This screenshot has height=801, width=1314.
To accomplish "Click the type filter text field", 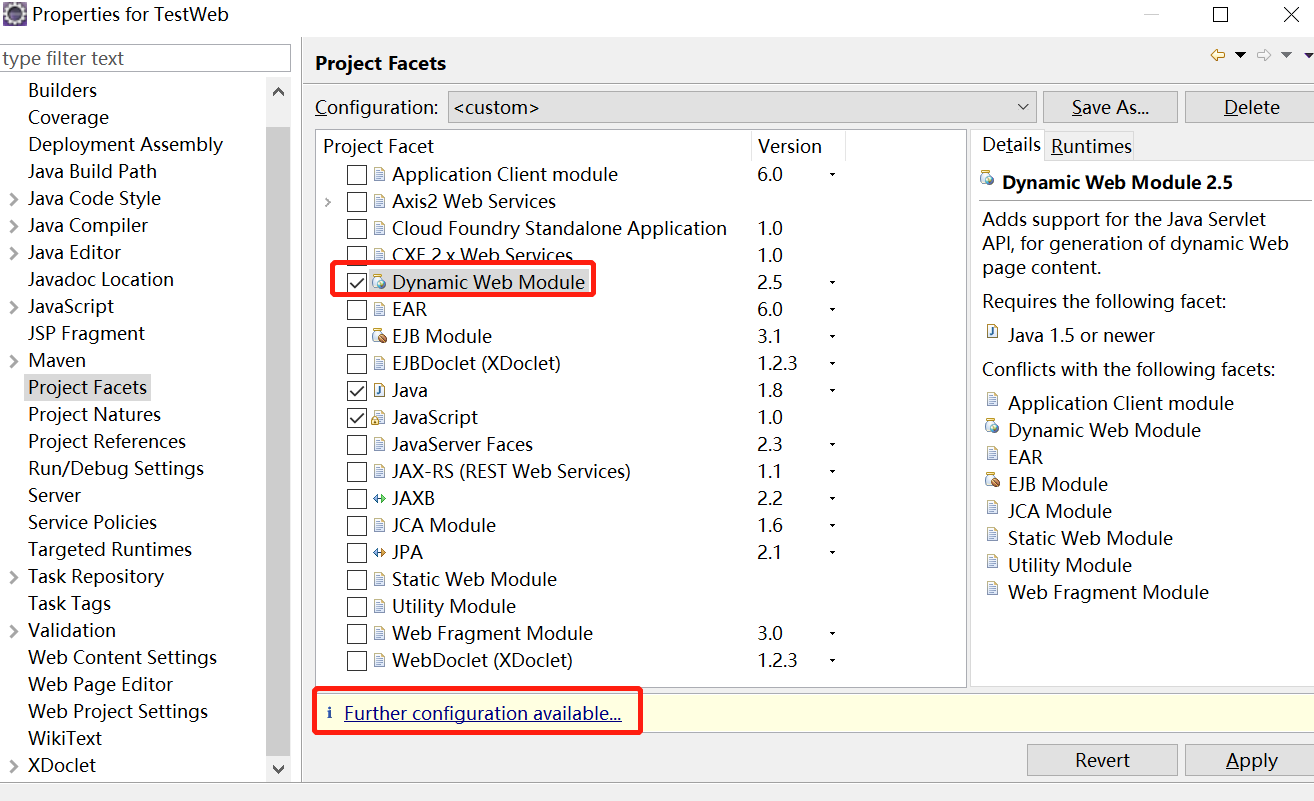I will [x=145, y=58].
